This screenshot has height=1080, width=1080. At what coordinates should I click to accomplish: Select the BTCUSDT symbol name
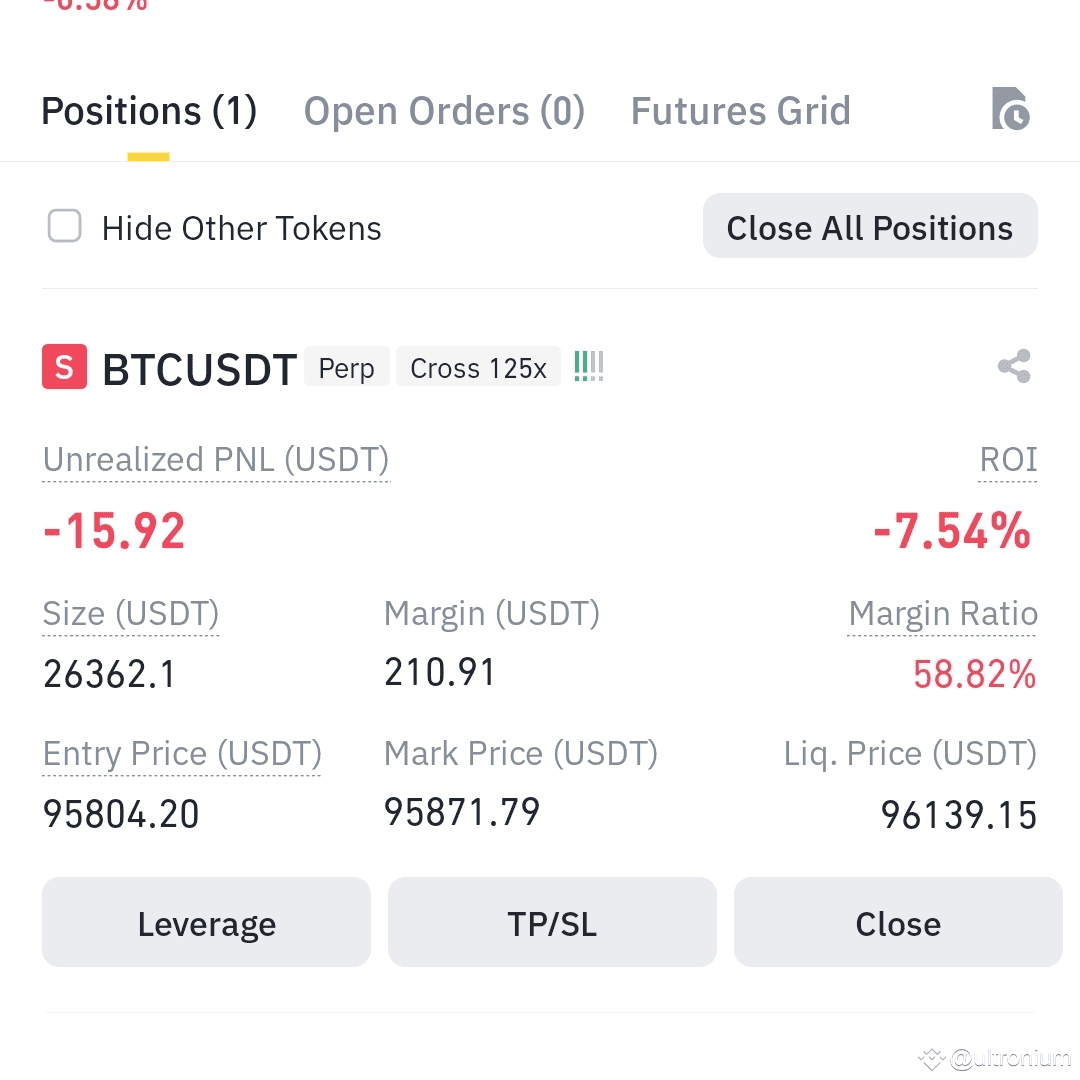tap(199, 368)
